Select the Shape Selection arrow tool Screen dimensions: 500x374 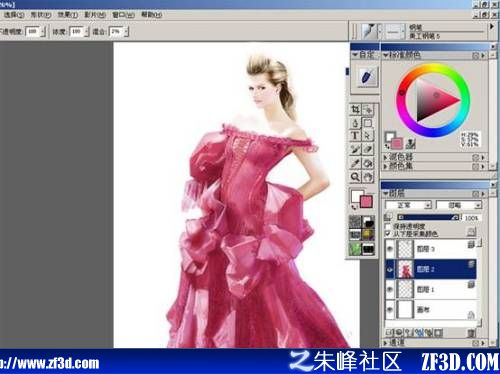pyautogui.click(x=368, y=136)
